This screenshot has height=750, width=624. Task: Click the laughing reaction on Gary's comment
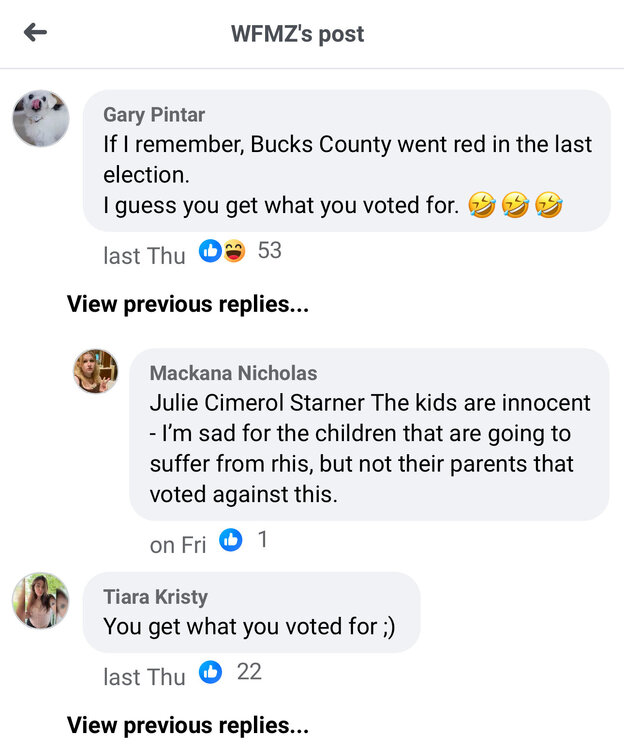(234, 252)
